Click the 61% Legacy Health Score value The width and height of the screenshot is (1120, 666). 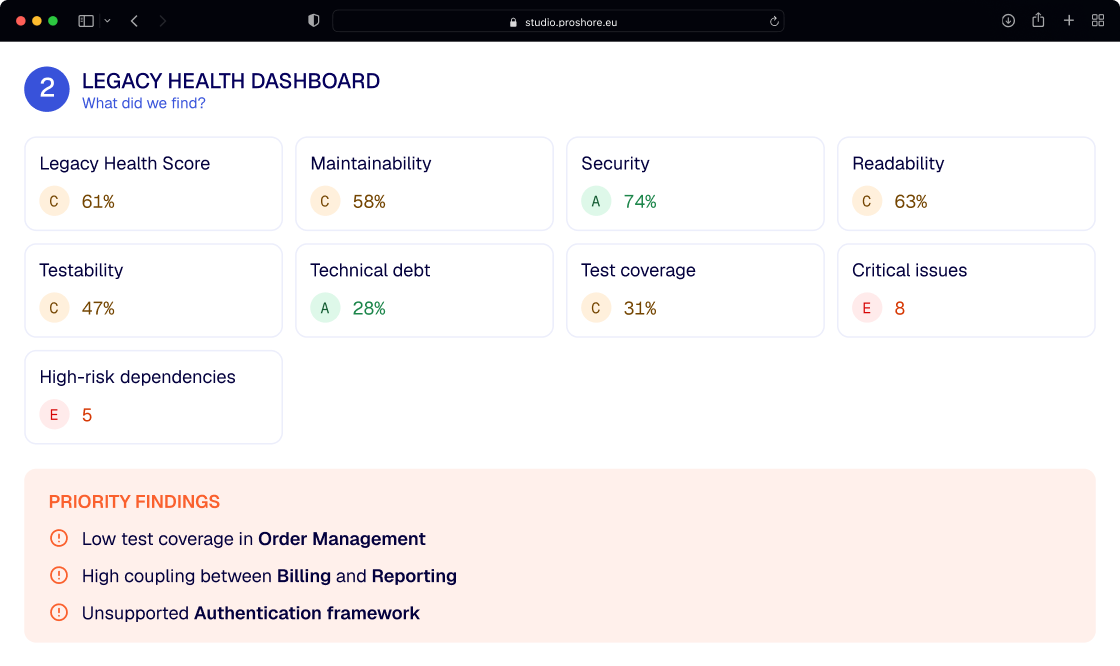(x=98, y=202)
